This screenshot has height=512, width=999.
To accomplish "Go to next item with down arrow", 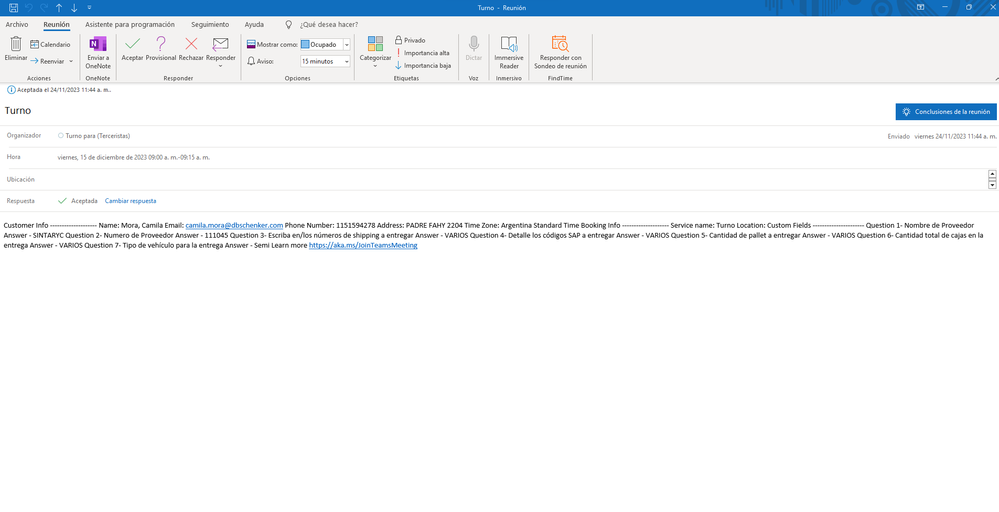I will pos(74,8).
